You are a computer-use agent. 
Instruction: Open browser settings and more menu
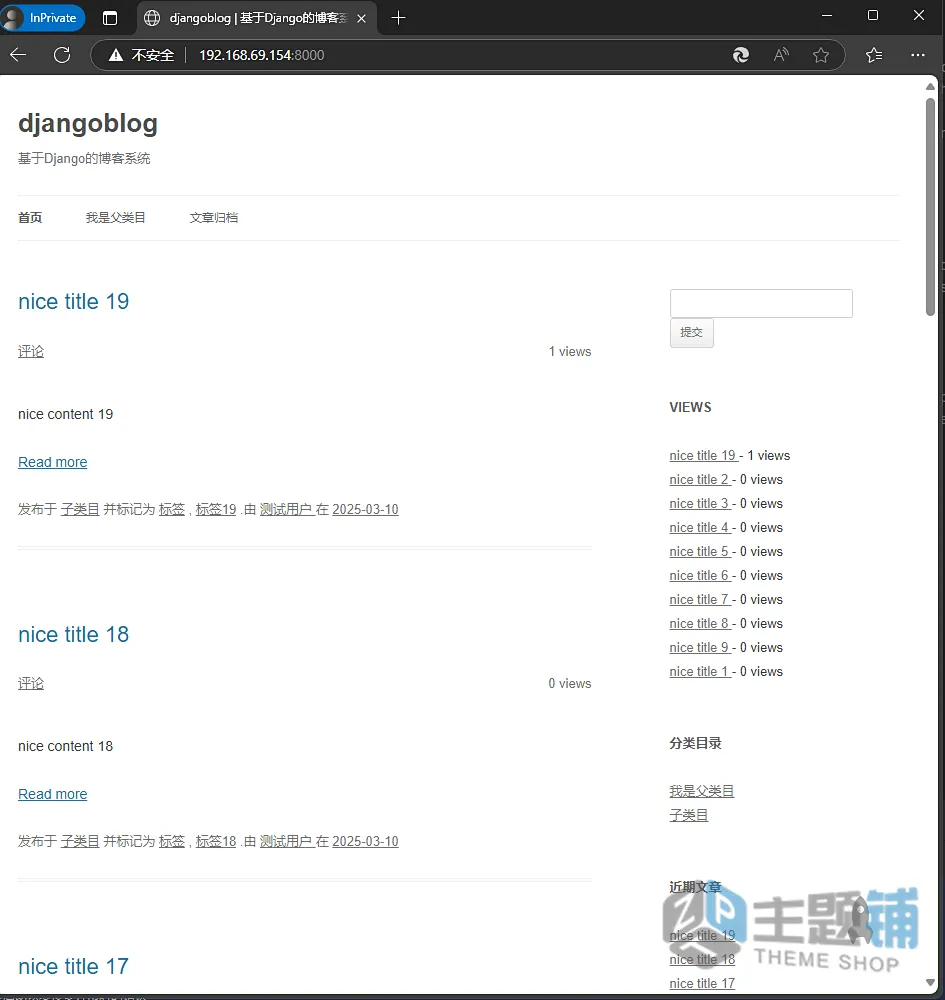tap(918, 55)
